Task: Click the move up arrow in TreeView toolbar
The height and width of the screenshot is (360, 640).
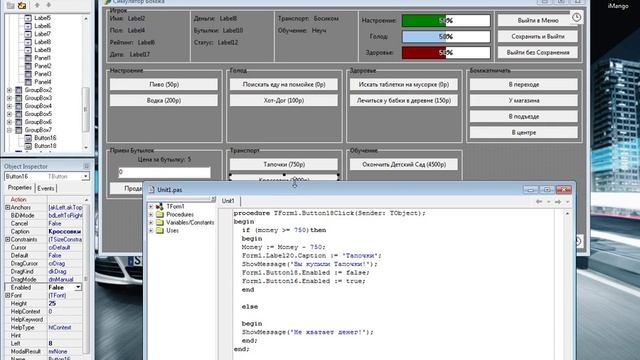Action: [x=37, y=5]
